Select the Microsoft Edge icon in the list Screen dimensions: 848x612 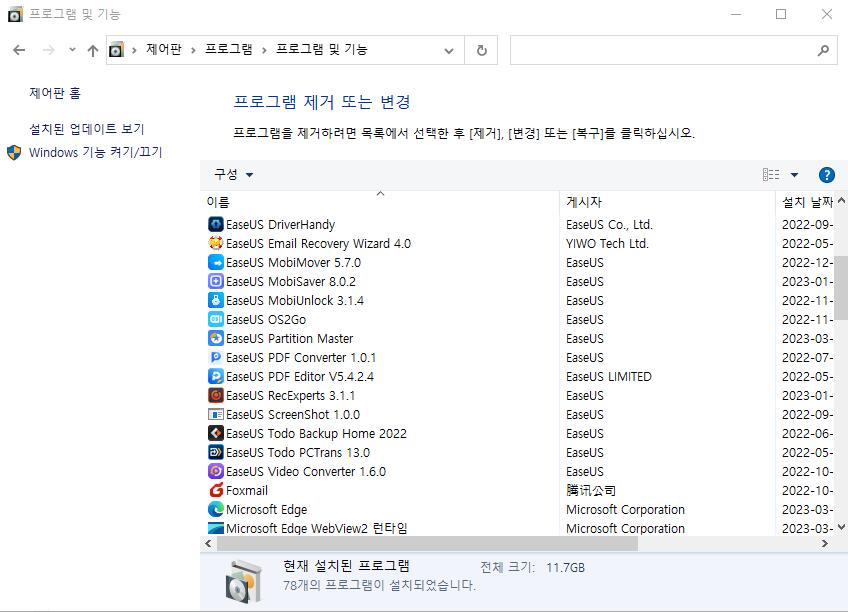tap(215, 509)
